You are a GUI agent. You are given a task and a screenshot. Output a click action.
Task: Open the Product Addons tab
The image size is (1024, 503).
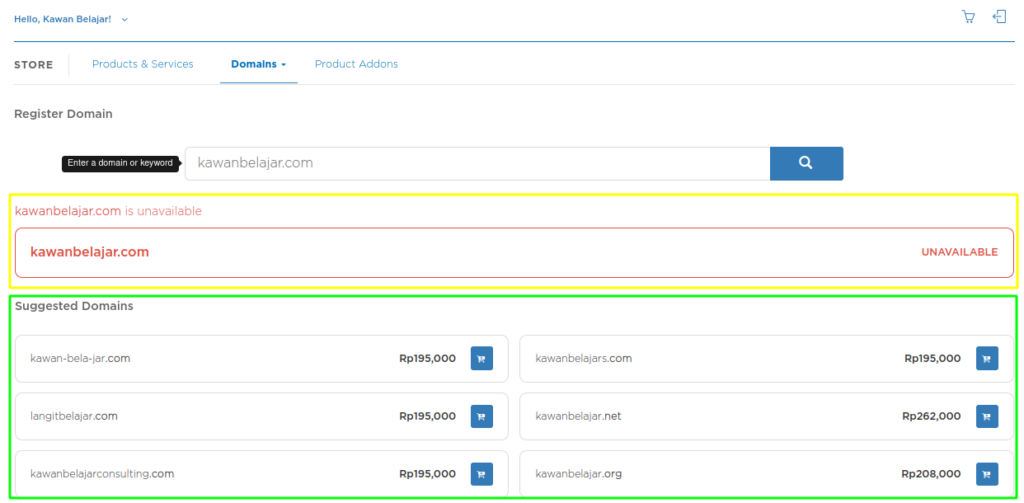point(356,64)
